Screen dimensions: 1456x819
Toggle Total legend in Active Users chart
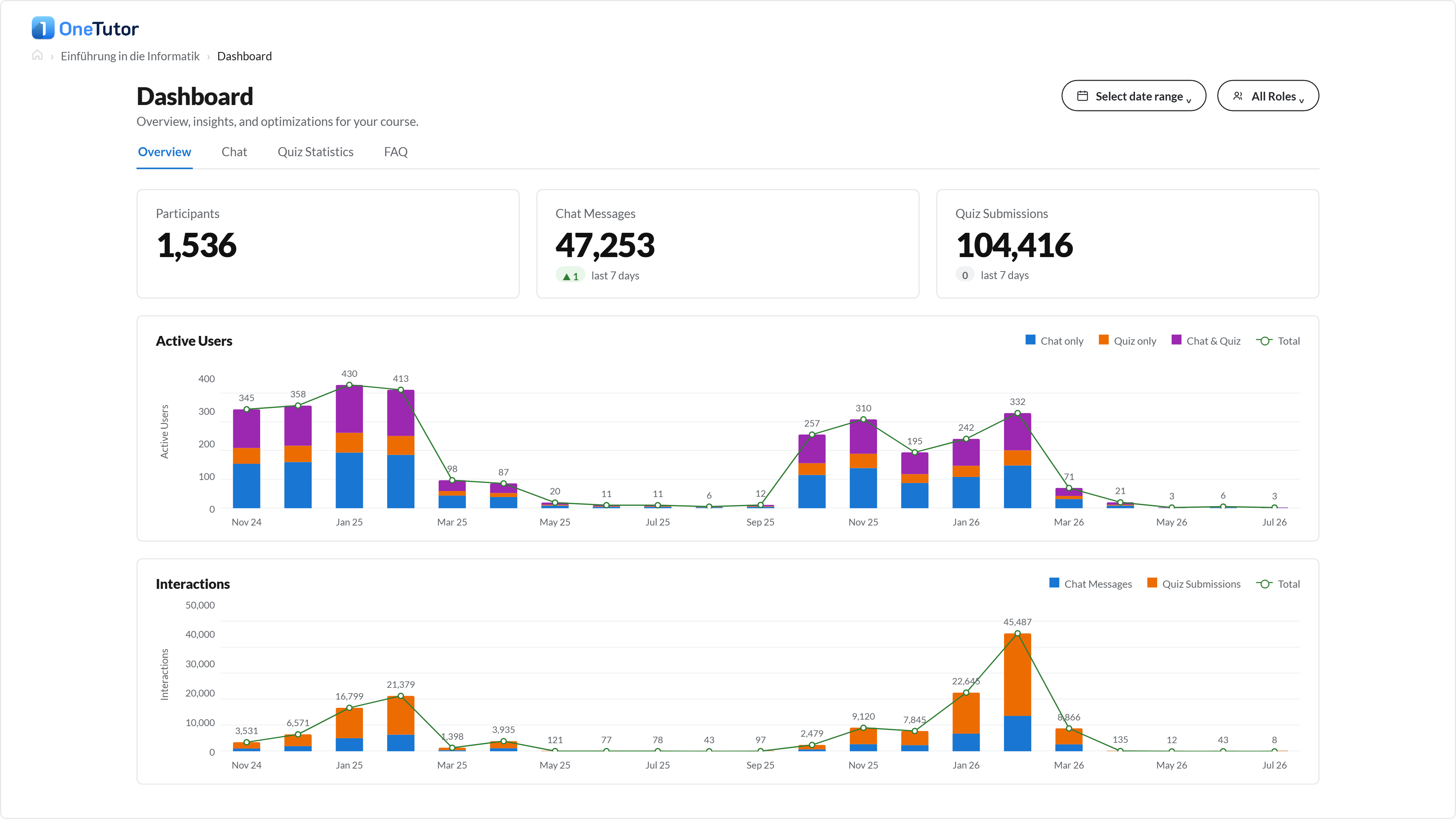(x=1277, y=341)
